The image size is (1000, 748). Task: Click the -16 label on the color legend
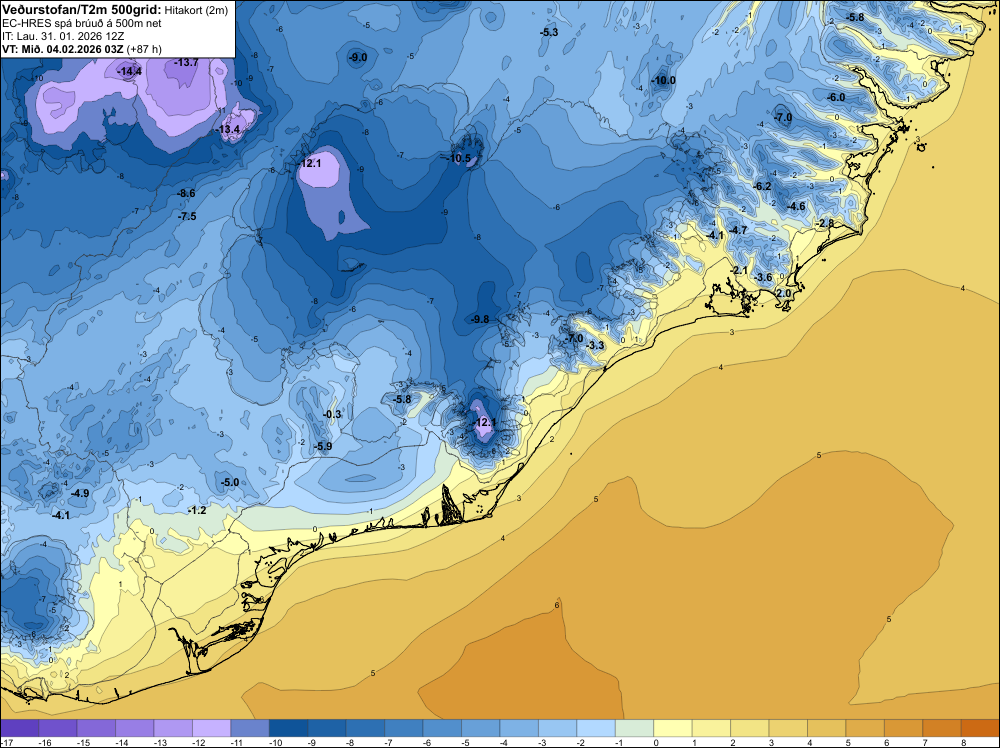(x=45, y=742)
